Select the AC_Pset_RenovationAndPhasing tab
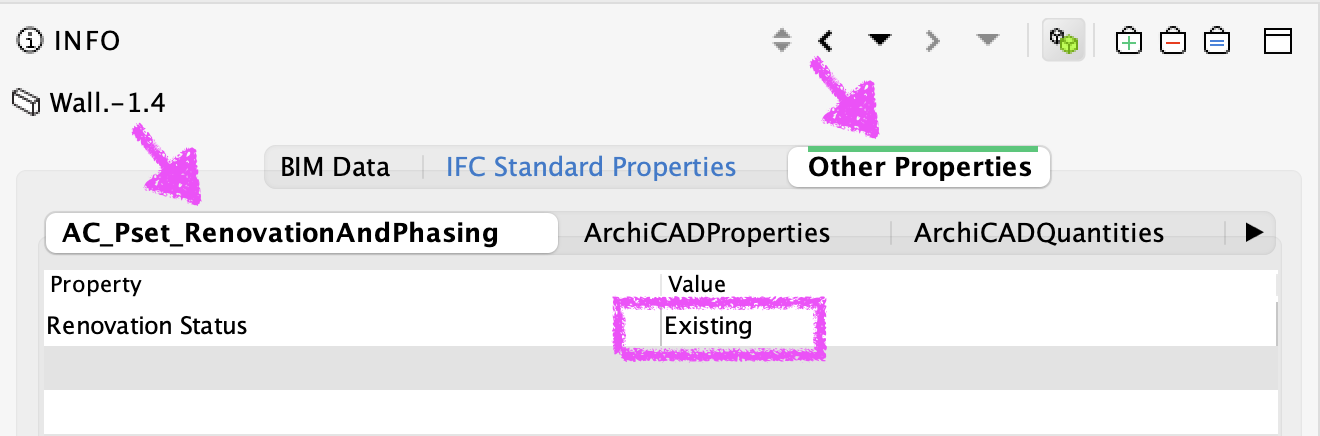Viewport: 1320px width, 436px height. [280, 233]
